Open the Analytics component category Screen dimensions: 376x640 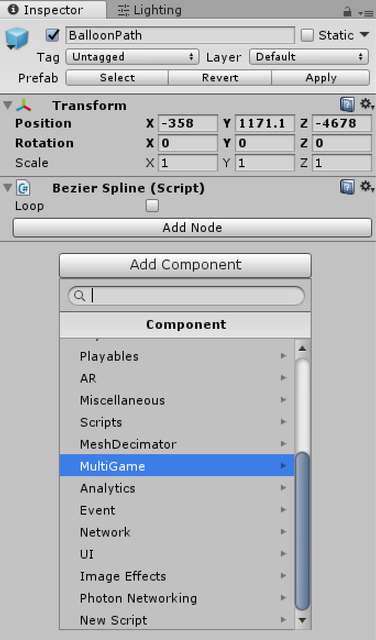tap(177, 488)
